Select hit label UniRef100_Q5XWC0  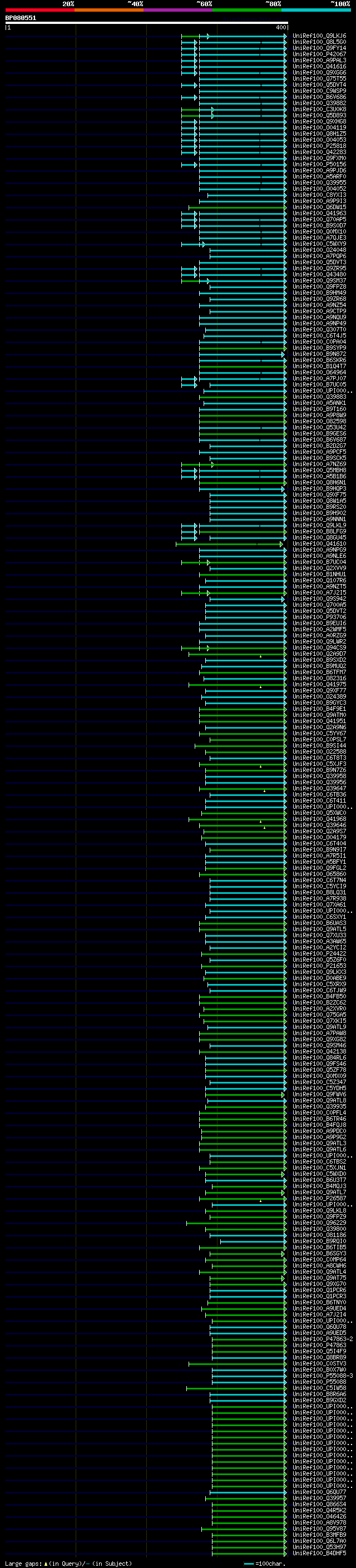[x=319, y=813]
